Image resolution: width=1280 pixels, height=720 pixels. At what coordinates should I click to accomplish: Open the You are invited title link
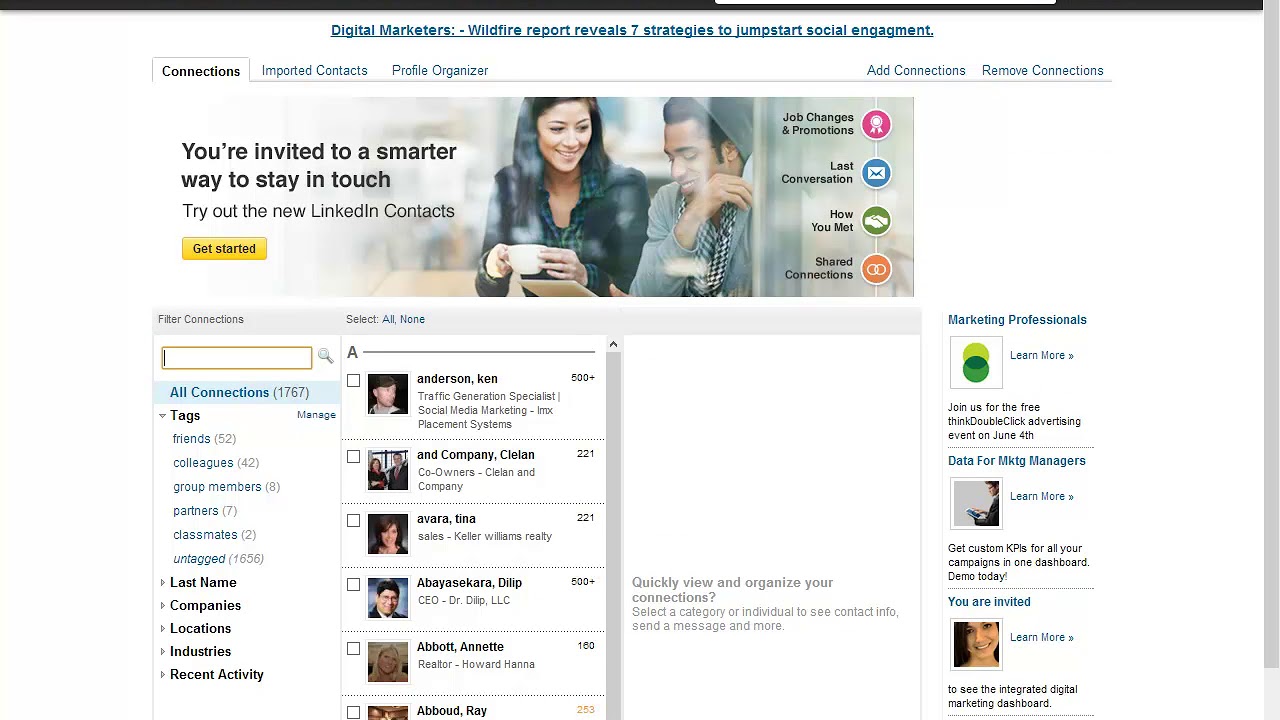(989, 602)
